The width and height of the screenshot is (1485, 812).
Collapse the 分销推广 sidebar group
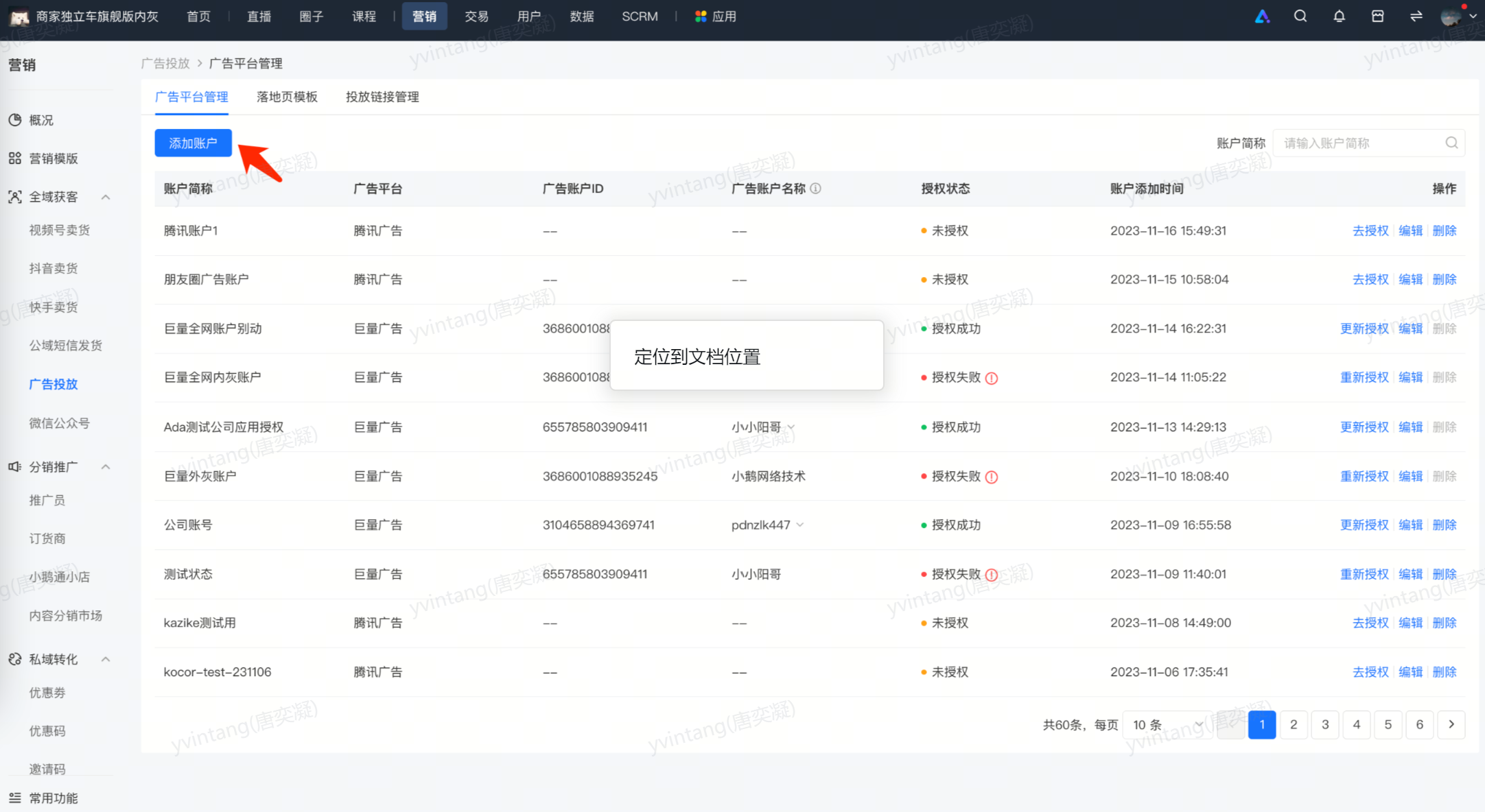click(106, 467)
